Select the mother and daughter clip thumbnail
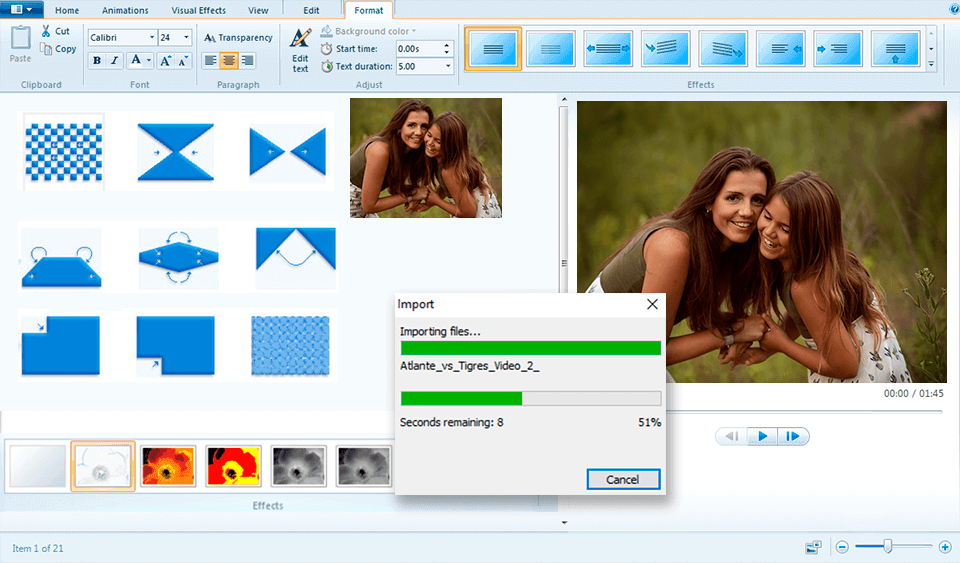The image size is (960, 563). pos(425,158)
